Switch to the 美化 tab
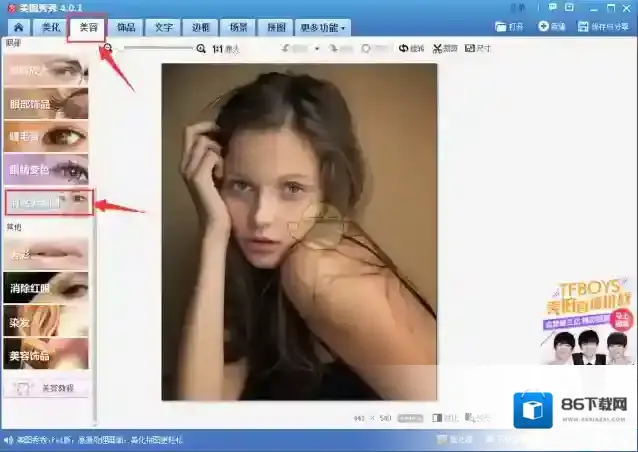 (51, 28)
